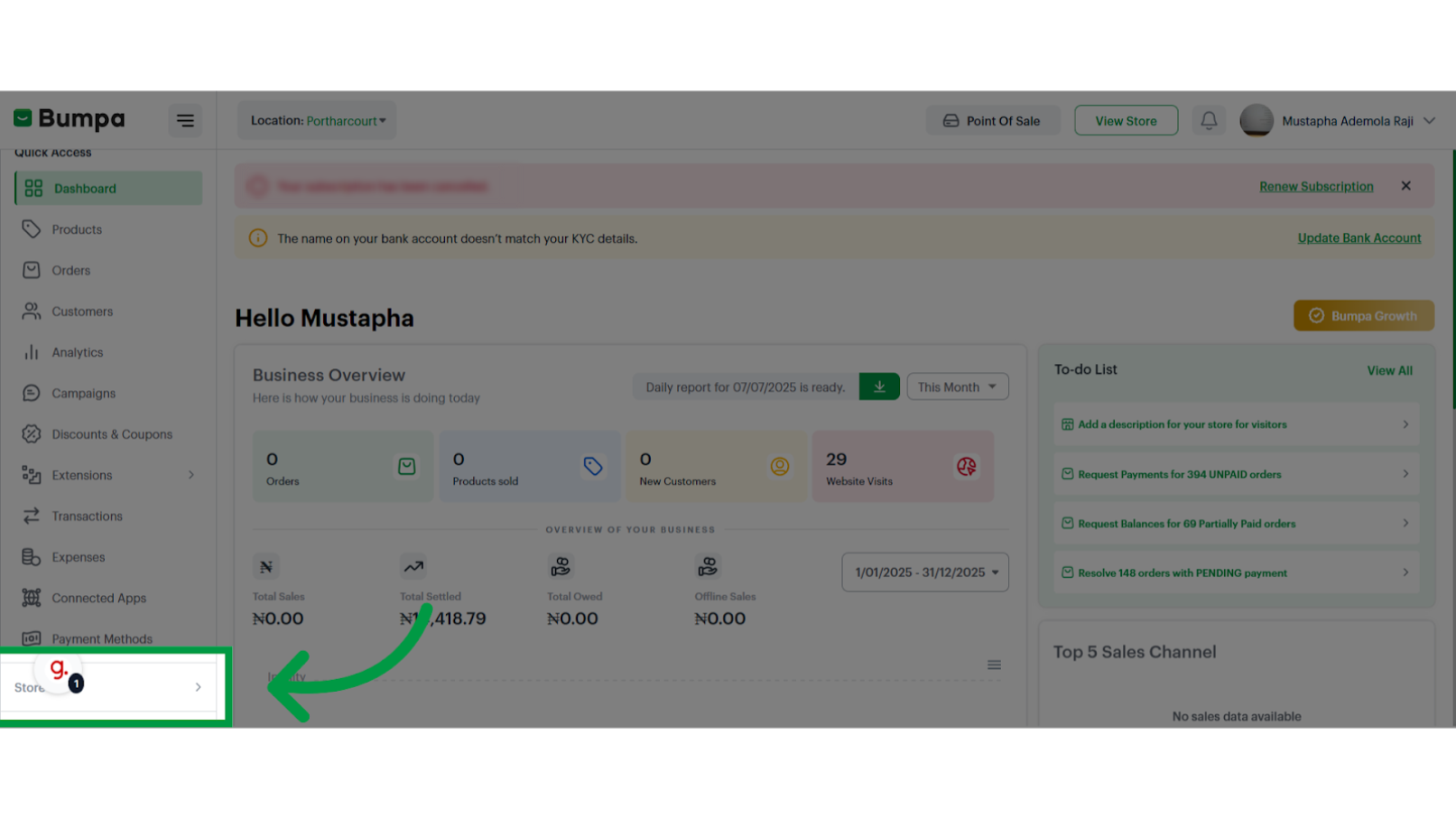The image size is (1456, 819).
Task: Click the Total Settled trend icon
Action: click(413, 567)
